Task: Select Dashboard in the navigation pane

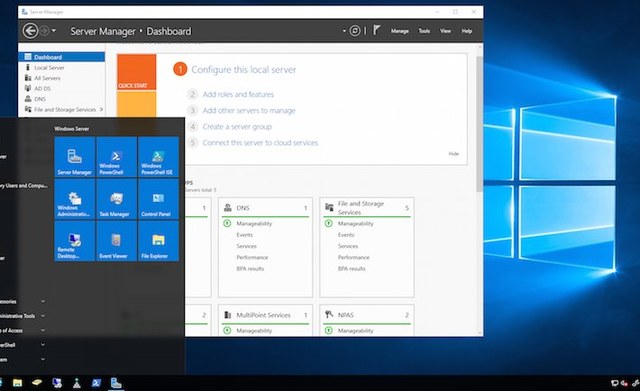Action: coord(62,57)
